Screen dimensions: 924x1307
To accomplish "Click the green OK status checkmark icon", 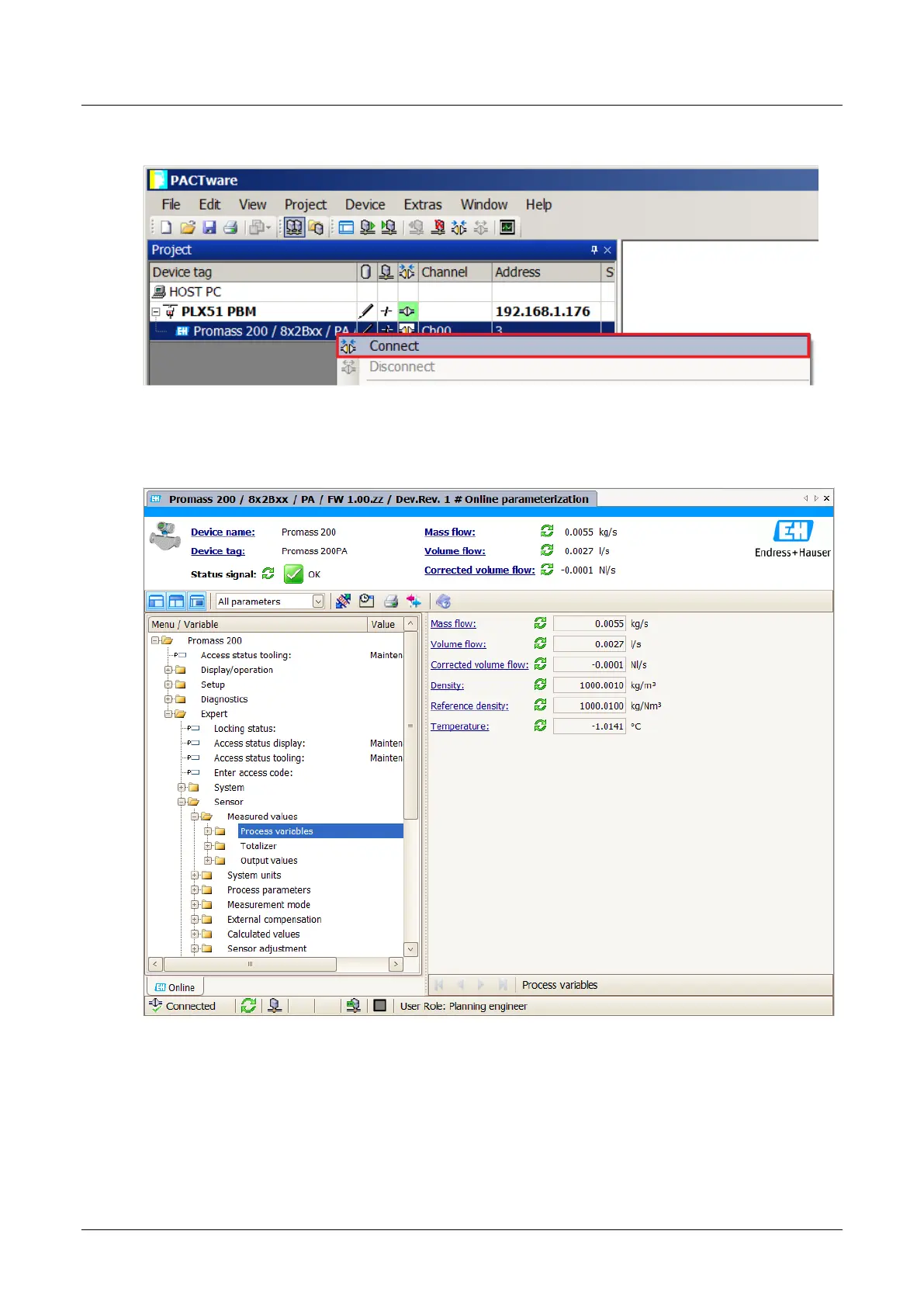I will (293, 574).
